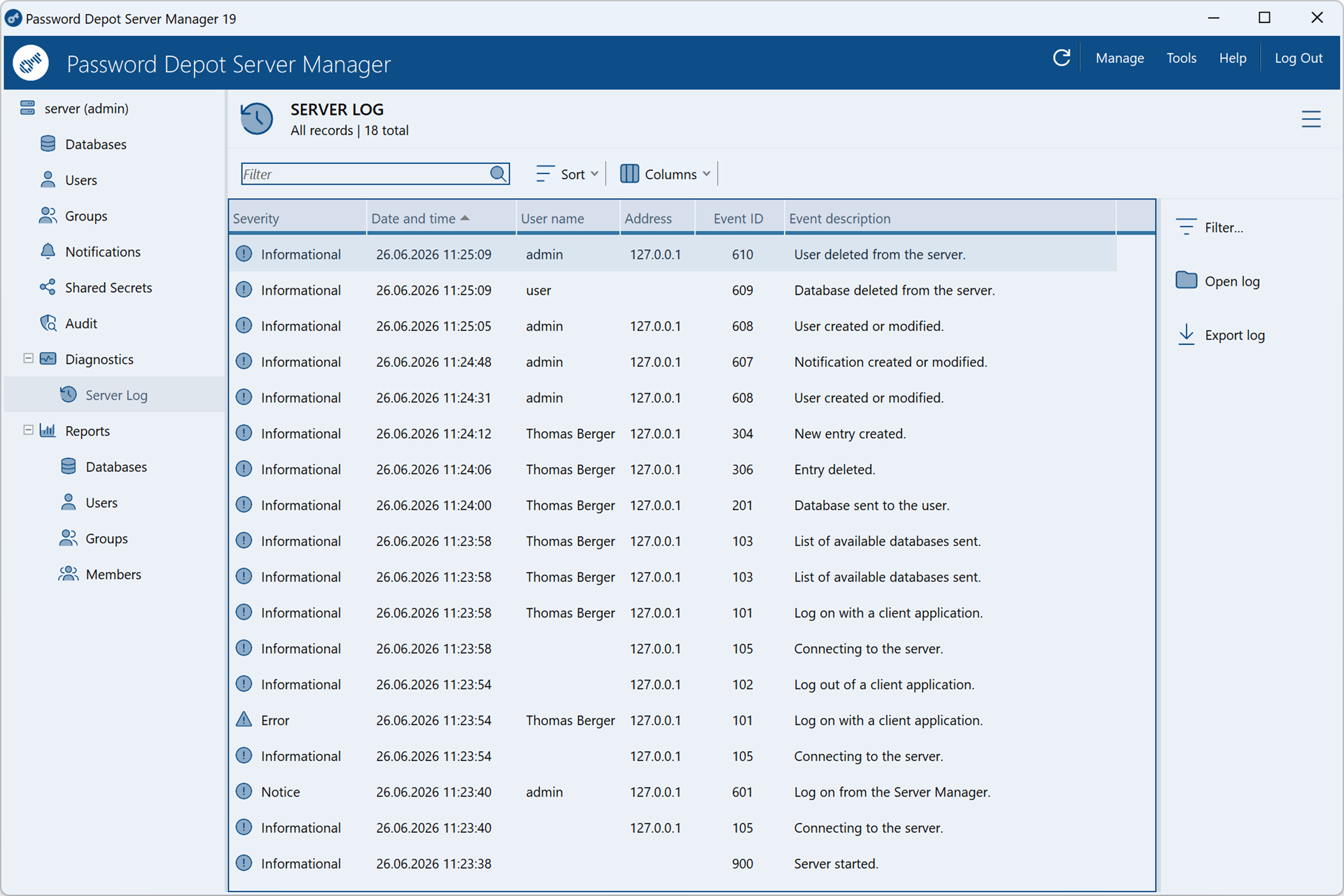Select Members under Reports

[x=113, y=574]
